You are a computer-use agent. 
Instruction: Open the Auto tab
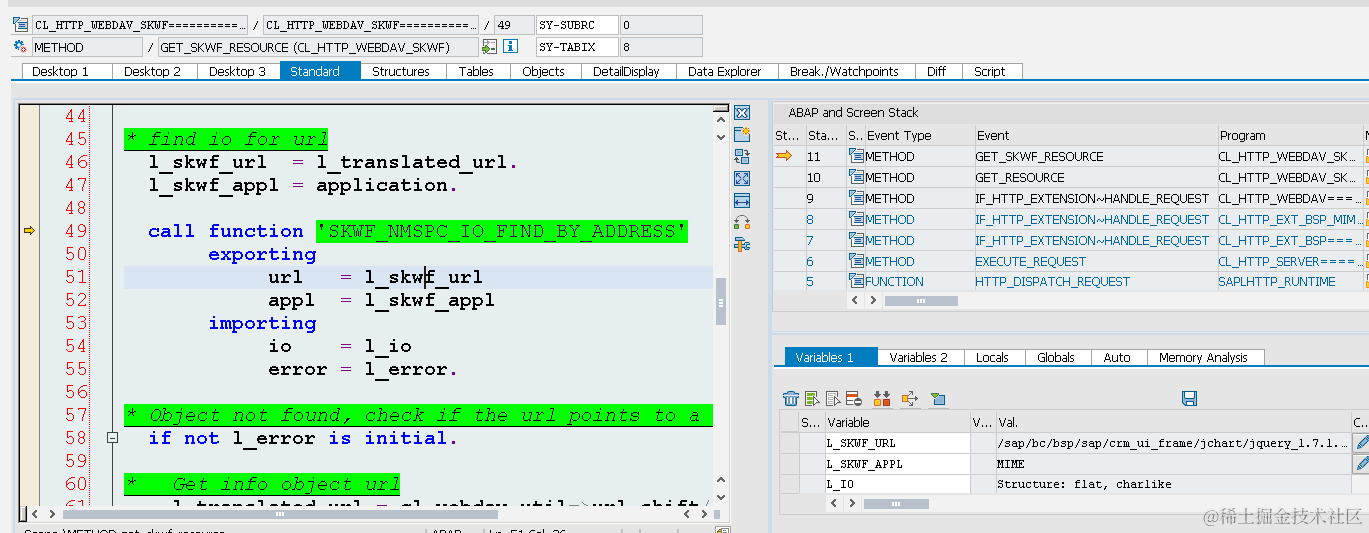pos(1117,357)
